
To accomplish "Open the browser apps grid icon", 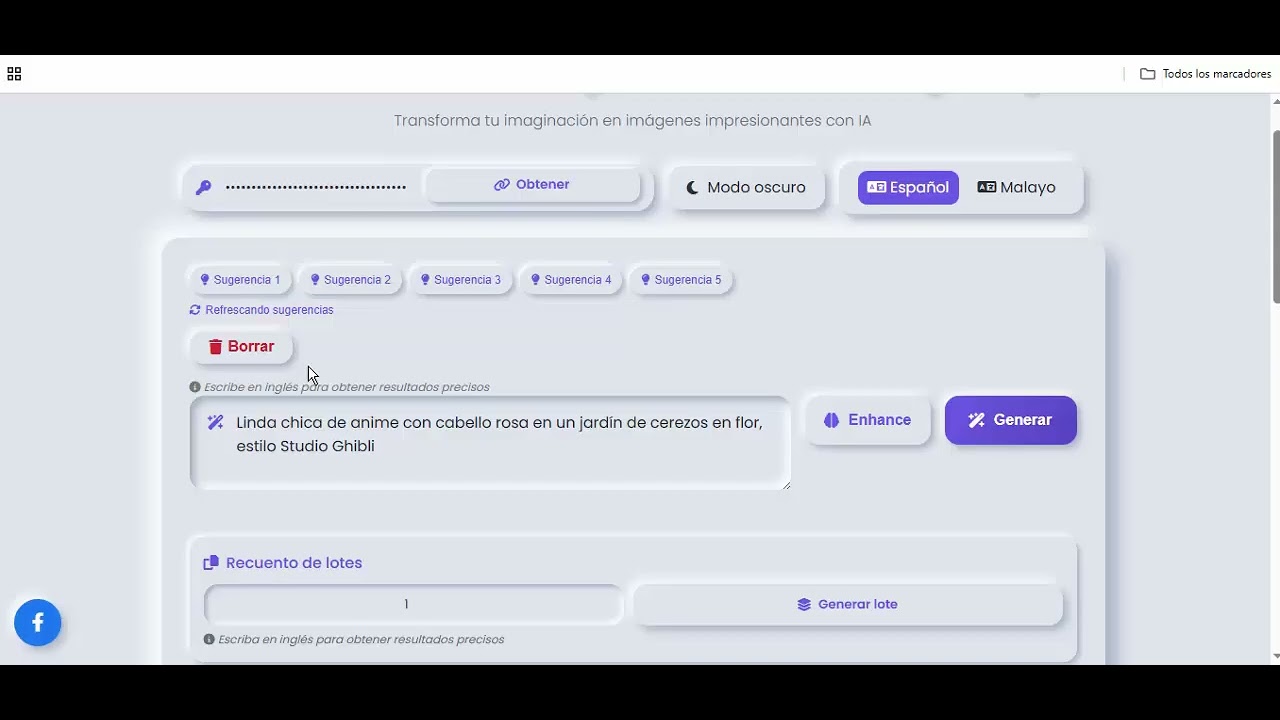I will [x=14, y=74].
